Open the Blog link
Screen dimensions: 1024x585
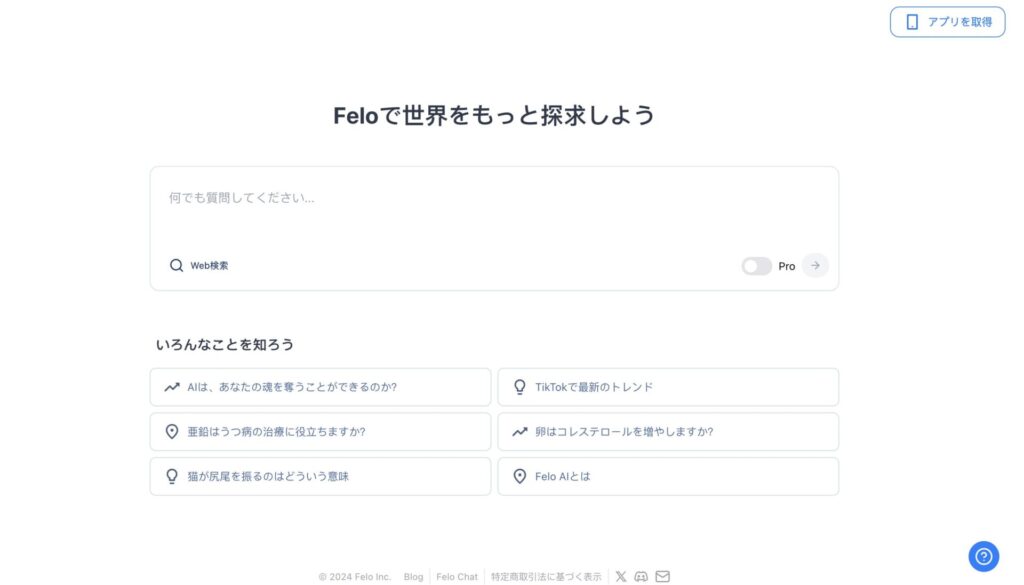tap(413, 576)
